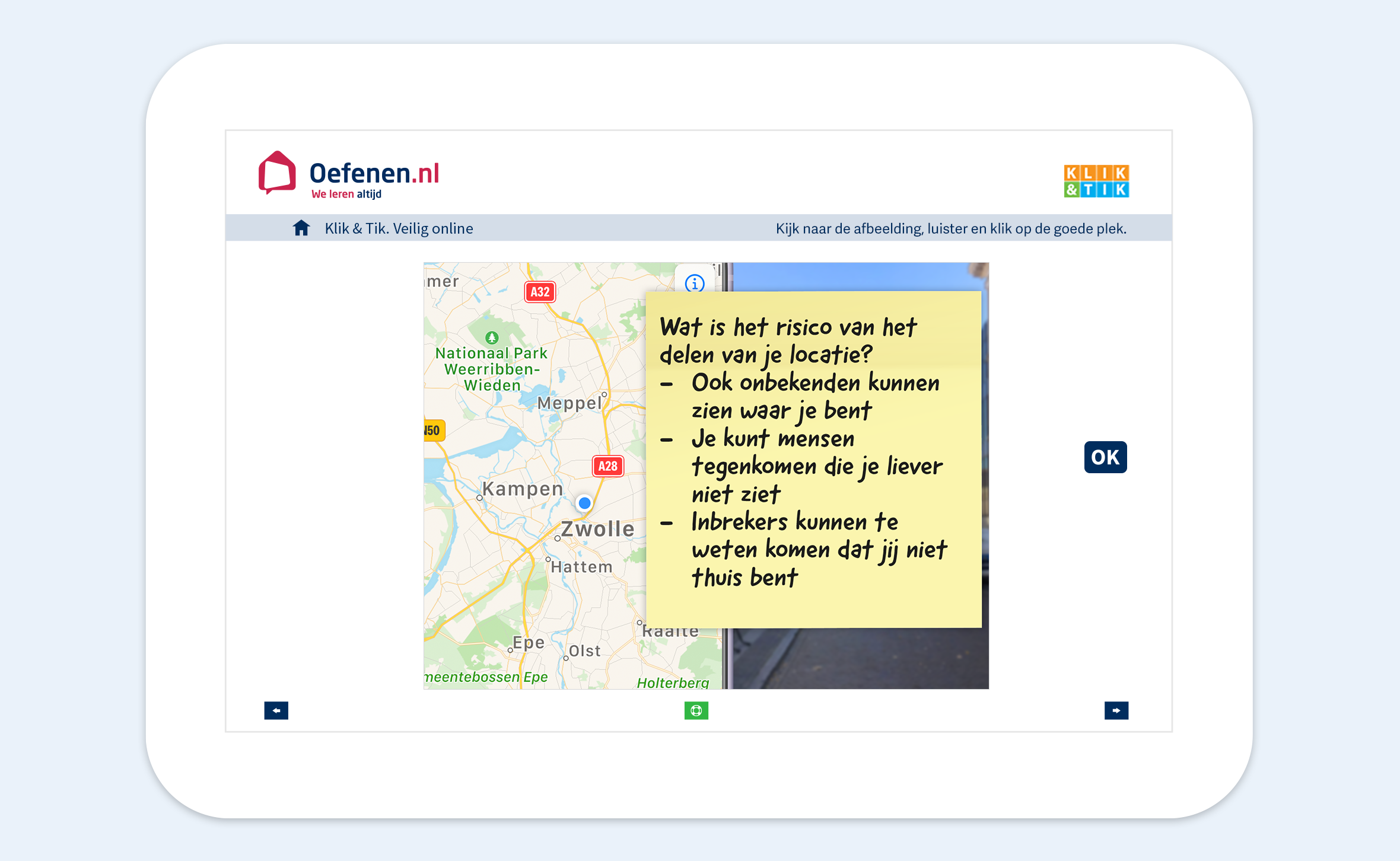Click the yellow sticky note about location risks
Viewport: 1400px width, 861px height.
(x=813, y=459)
